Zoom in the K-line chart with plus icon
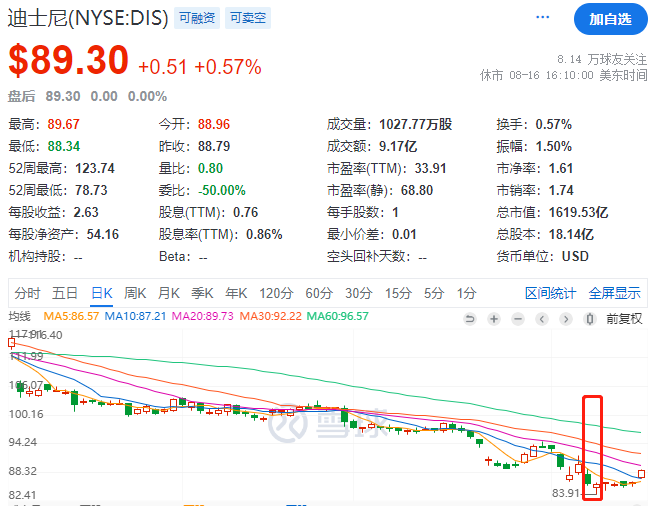 coord(494,319)
